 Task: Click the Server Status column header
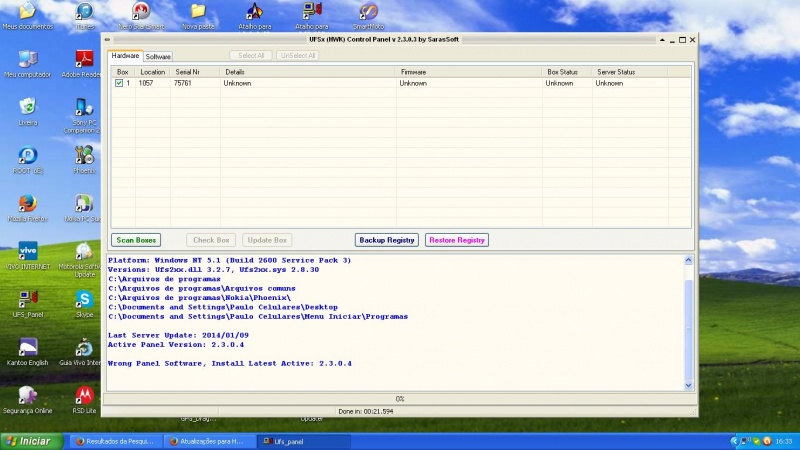(x=630, y=72)
